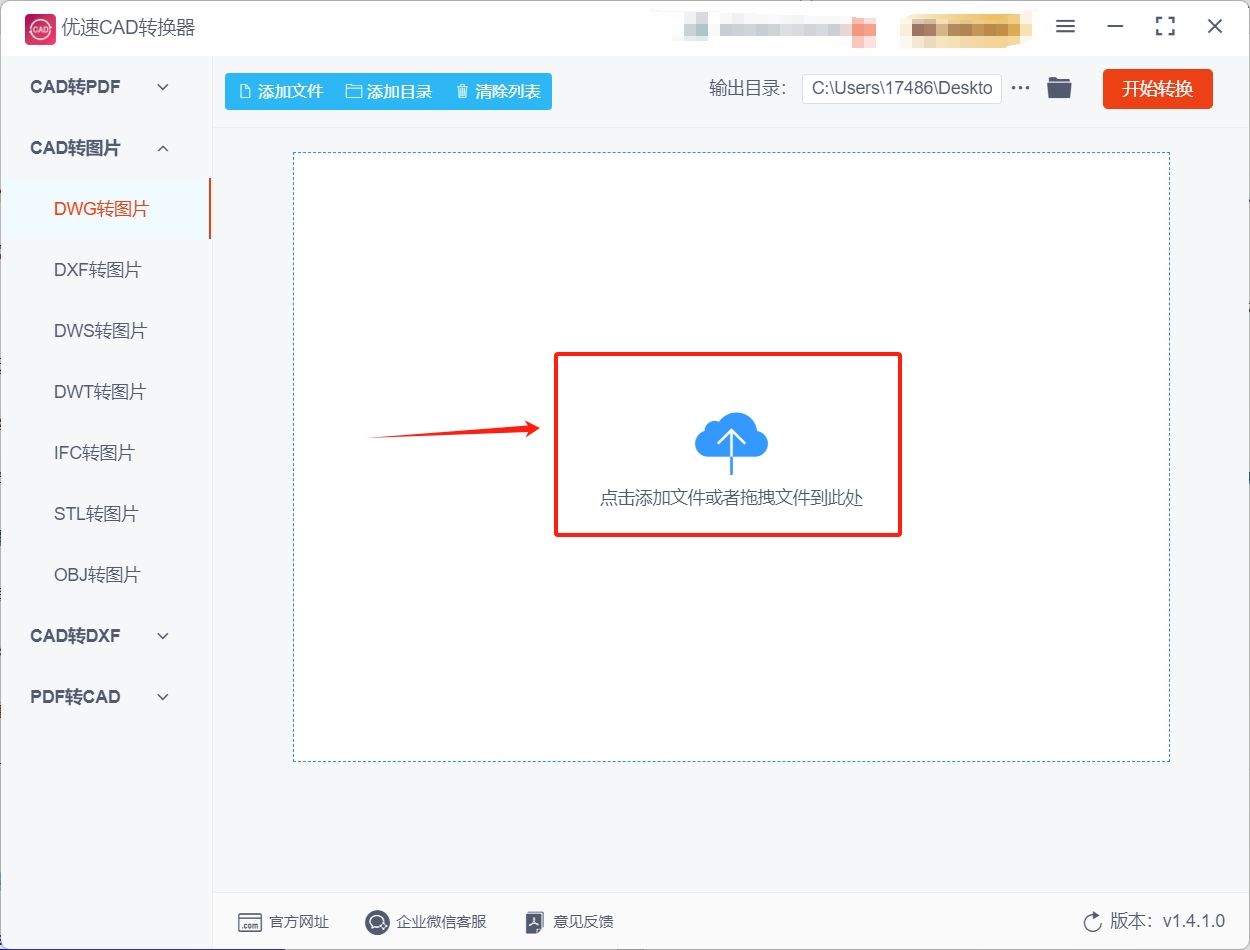Open the 企业微信客服 WeChat support icon
The image size is (1250, 950).
377,922
